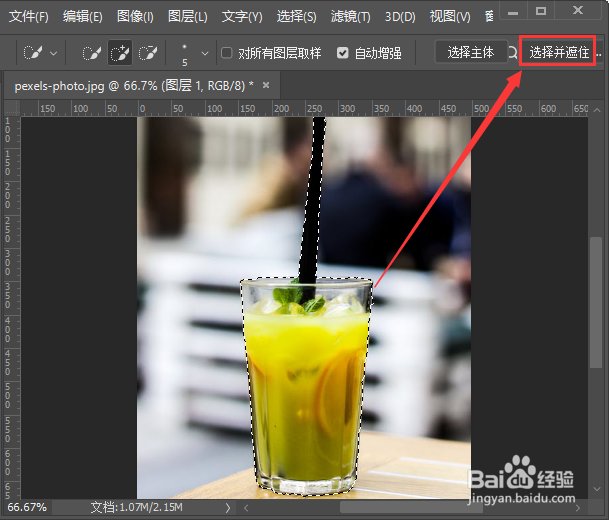The image size is (609, 520).
Task: Click the vertical scrollbar up arrow
Action: [x=597, y=110]
